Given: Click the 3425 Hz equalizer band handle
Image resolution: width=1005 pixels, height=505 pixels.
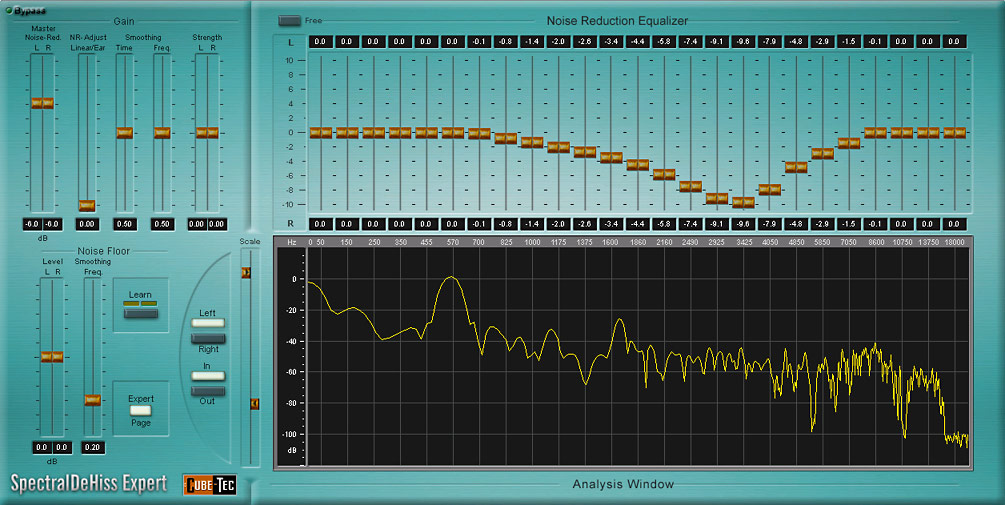Looking at the screenshot, I should coord(743,202).
